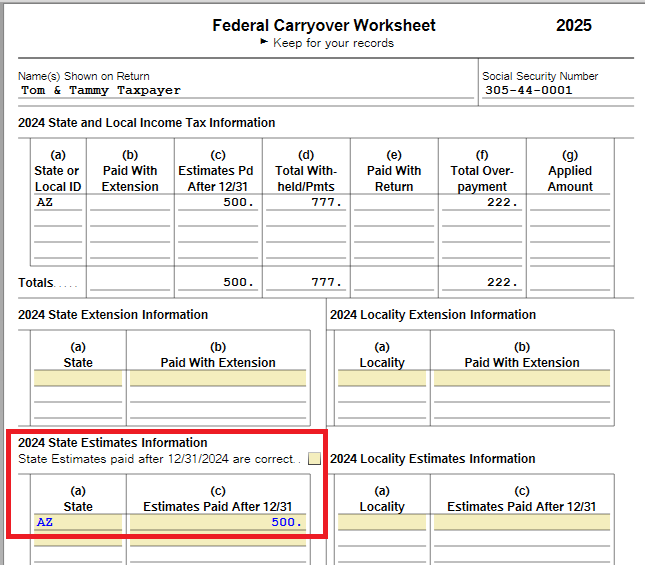This screenshot has width=645, height=565.
Task: Select State field under State Extension Information
Action: tap(78, 379)
